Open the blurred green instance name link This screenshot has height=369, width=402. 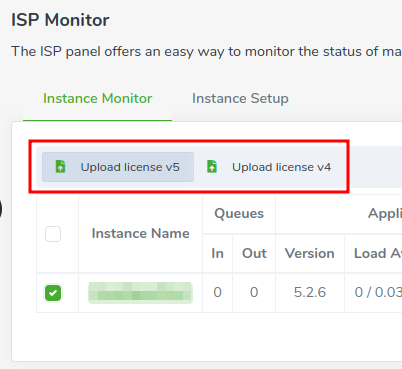tap(140, 293)
